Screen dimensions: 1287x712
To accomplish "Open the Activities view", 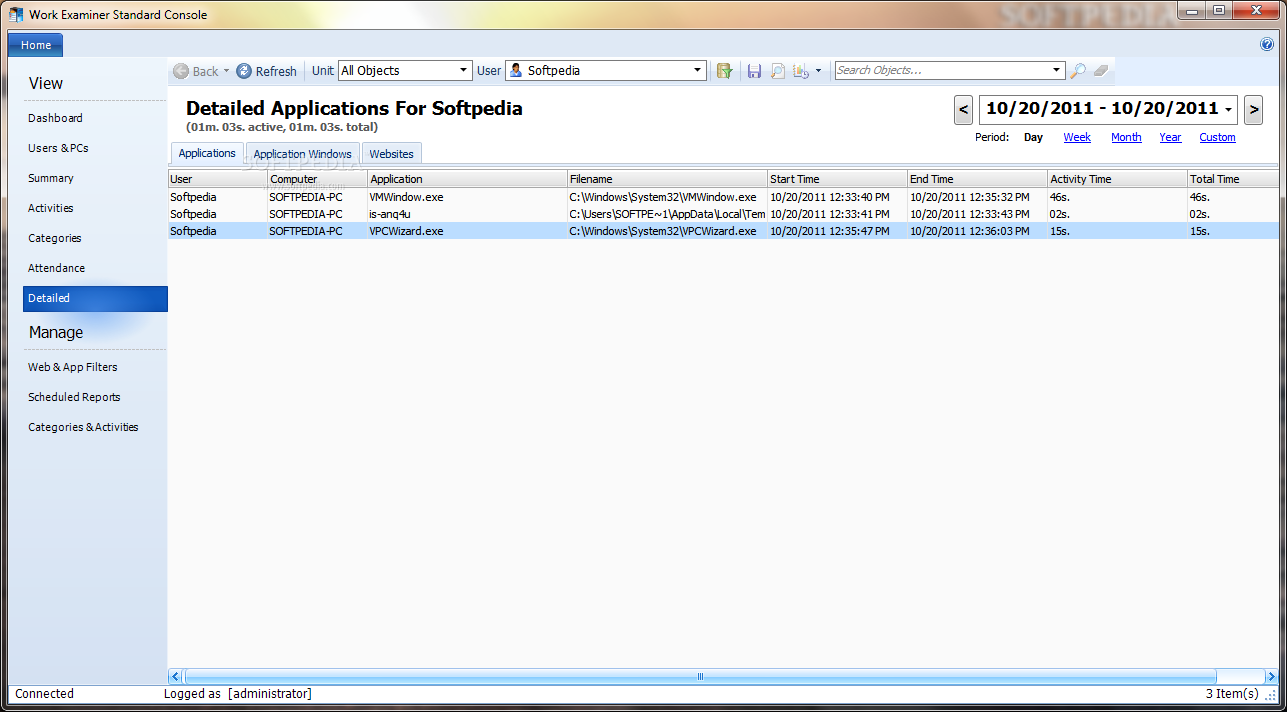I will click(x=51, y=208).
